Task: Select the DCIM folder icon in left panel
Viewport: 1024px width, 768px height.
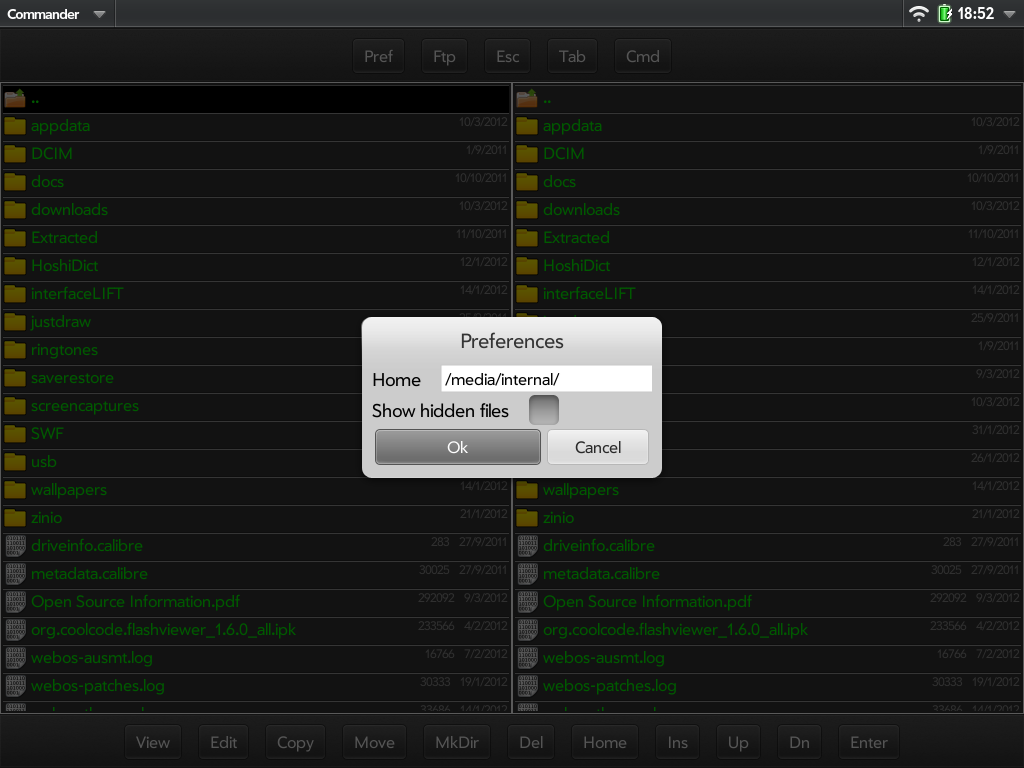Action: point(15,154)
